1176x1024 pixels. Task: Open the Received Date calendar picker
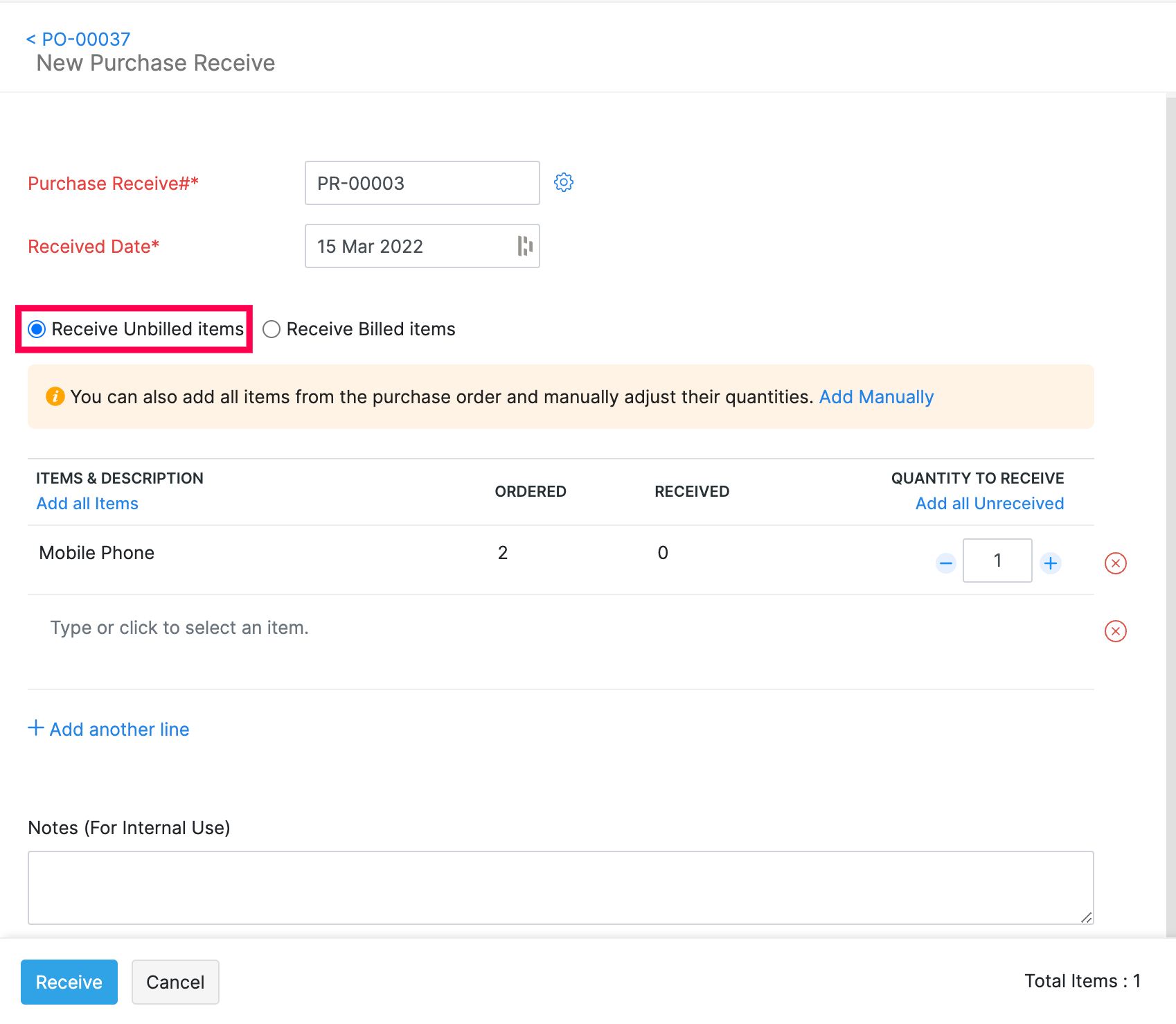coord(526,246)
